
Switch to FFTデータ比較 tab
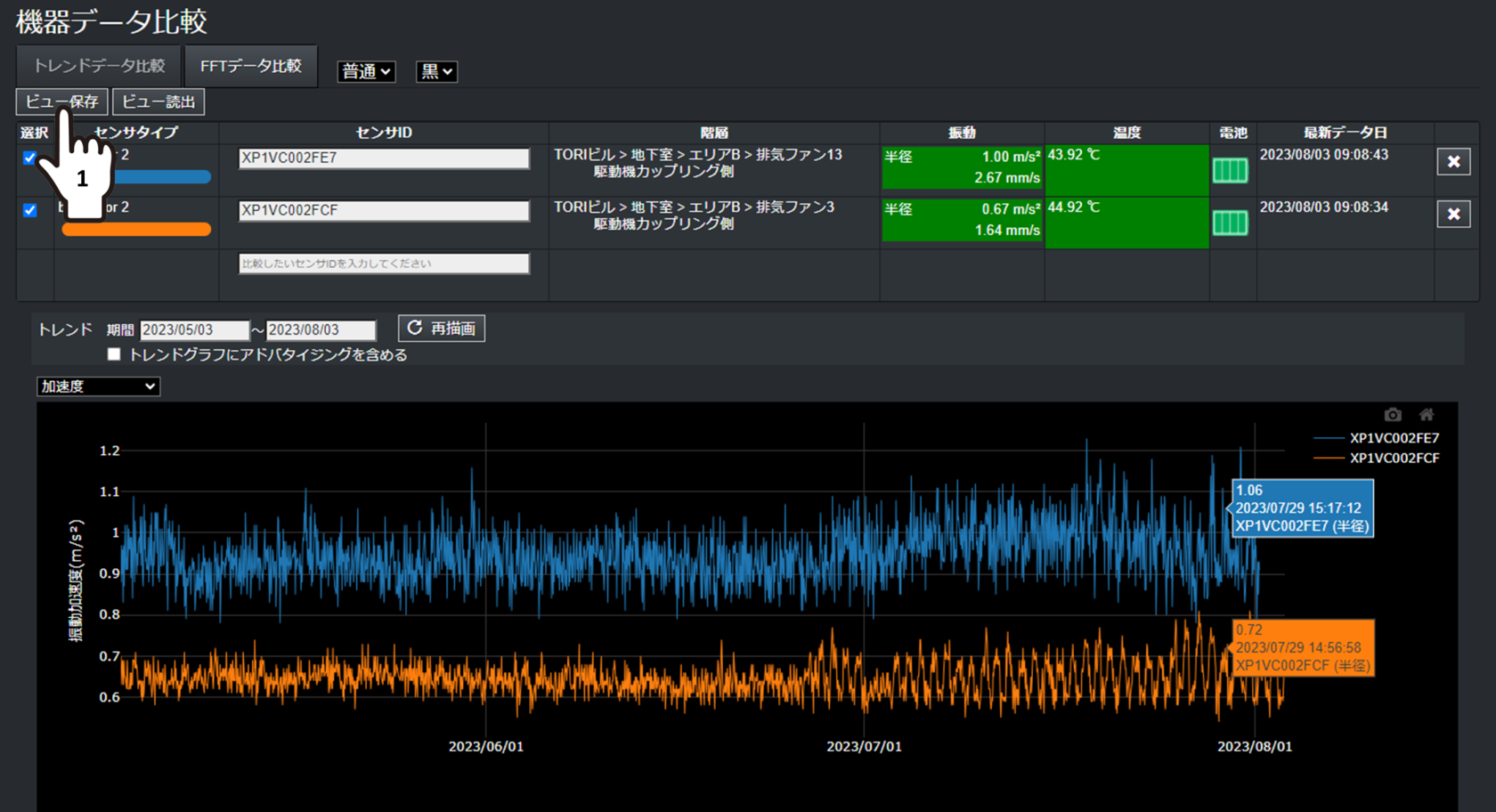click(x=251, y=66)
